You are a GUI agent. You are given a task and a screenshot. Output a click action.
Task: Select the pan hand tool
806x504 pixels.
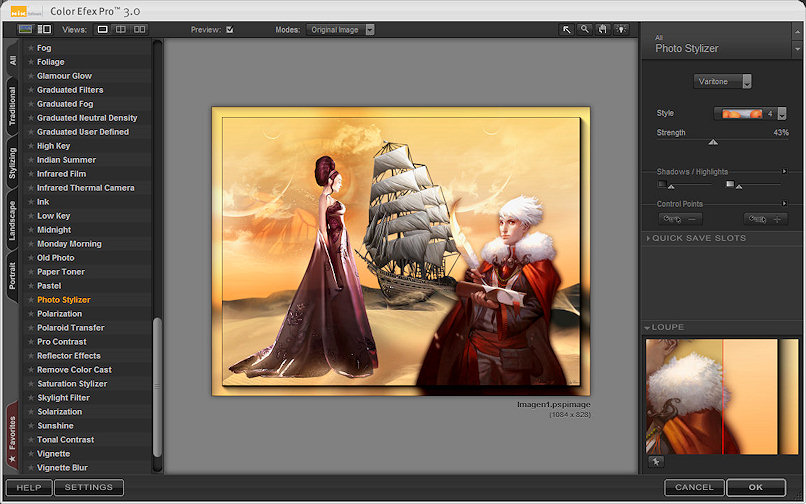[x=603, y=30]
